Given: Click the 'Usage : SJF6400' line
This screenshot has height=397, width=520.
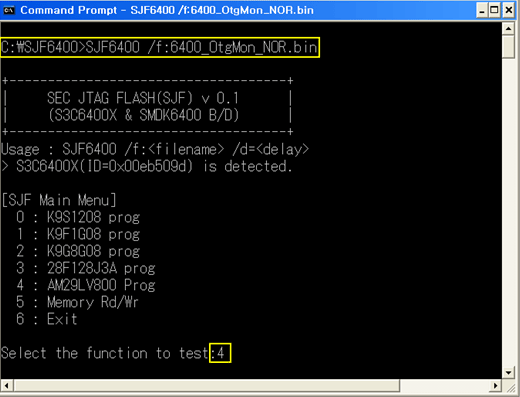Looking at the screenshot, I should [155, 149].
